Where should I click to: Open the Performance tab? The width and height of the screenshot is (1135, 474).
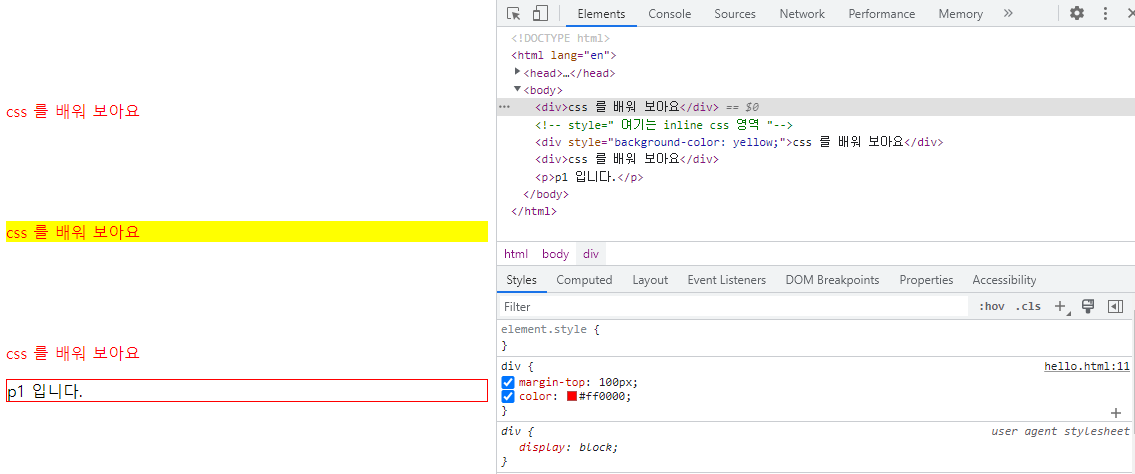click(882, 14)
